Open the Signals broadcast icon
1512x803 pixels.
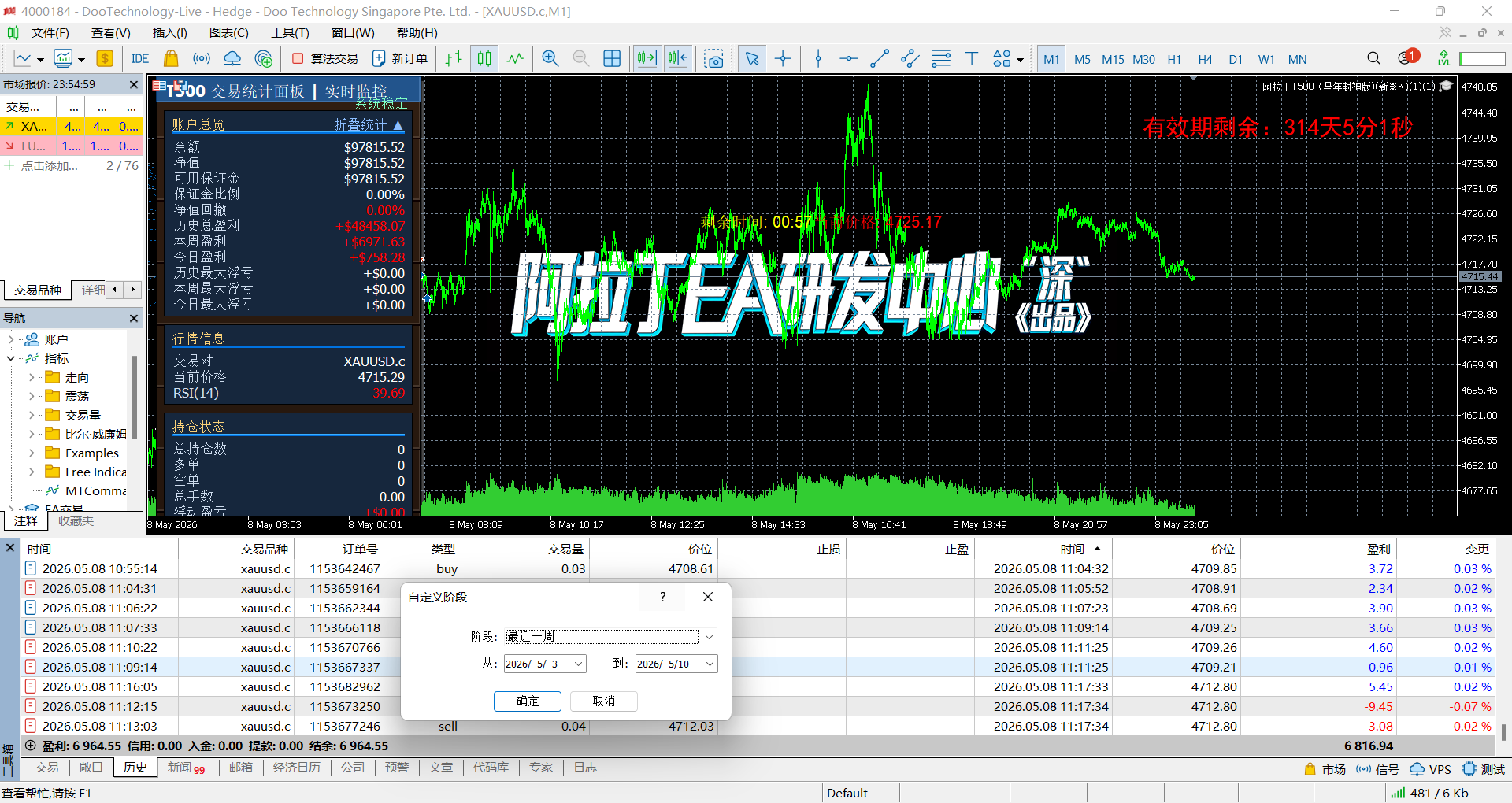202,59
